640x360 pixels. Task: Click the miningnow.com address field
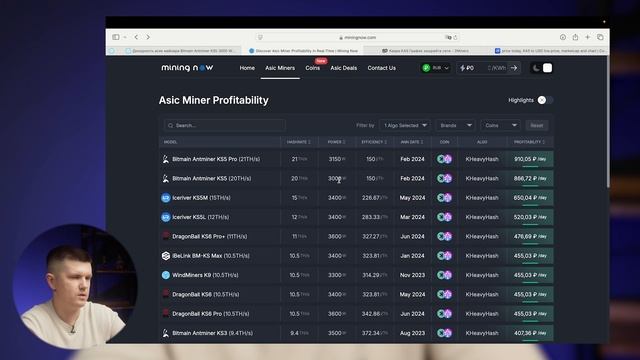coord(358,38)
